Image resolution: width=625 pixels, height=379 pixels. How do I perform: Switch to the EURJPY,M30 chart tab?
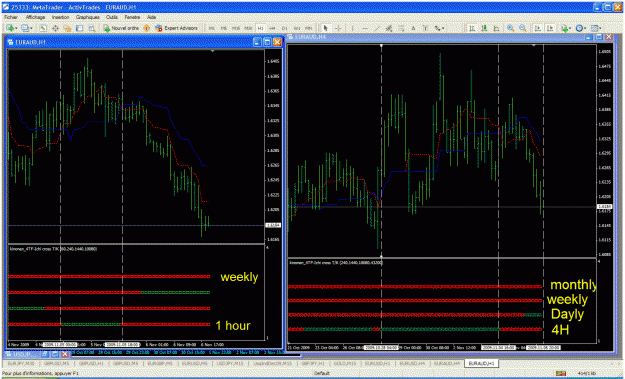pos(21,363)
